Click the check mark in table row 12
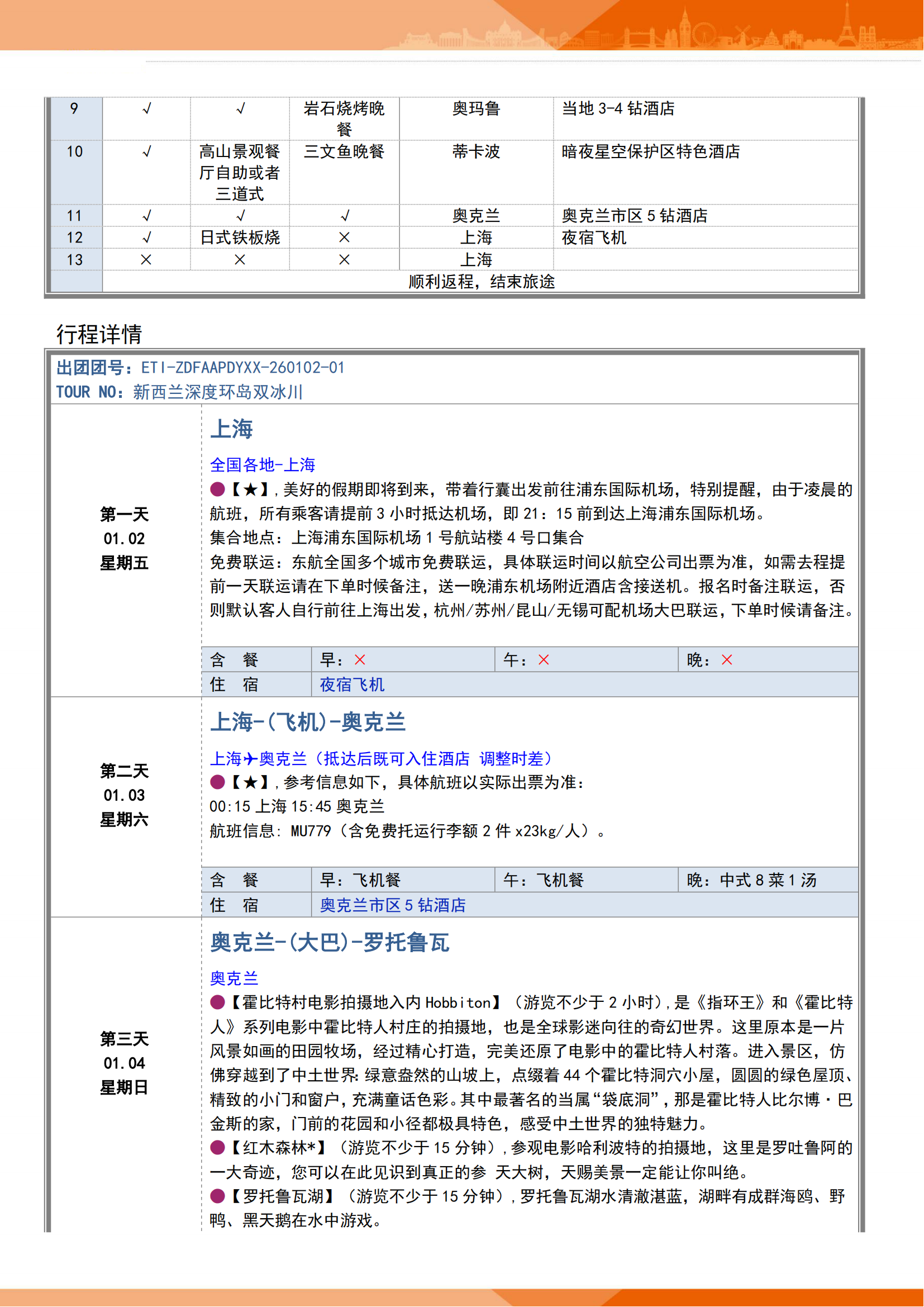The height and width of the screenshot is (1307, 924). [x=146, y=238]
